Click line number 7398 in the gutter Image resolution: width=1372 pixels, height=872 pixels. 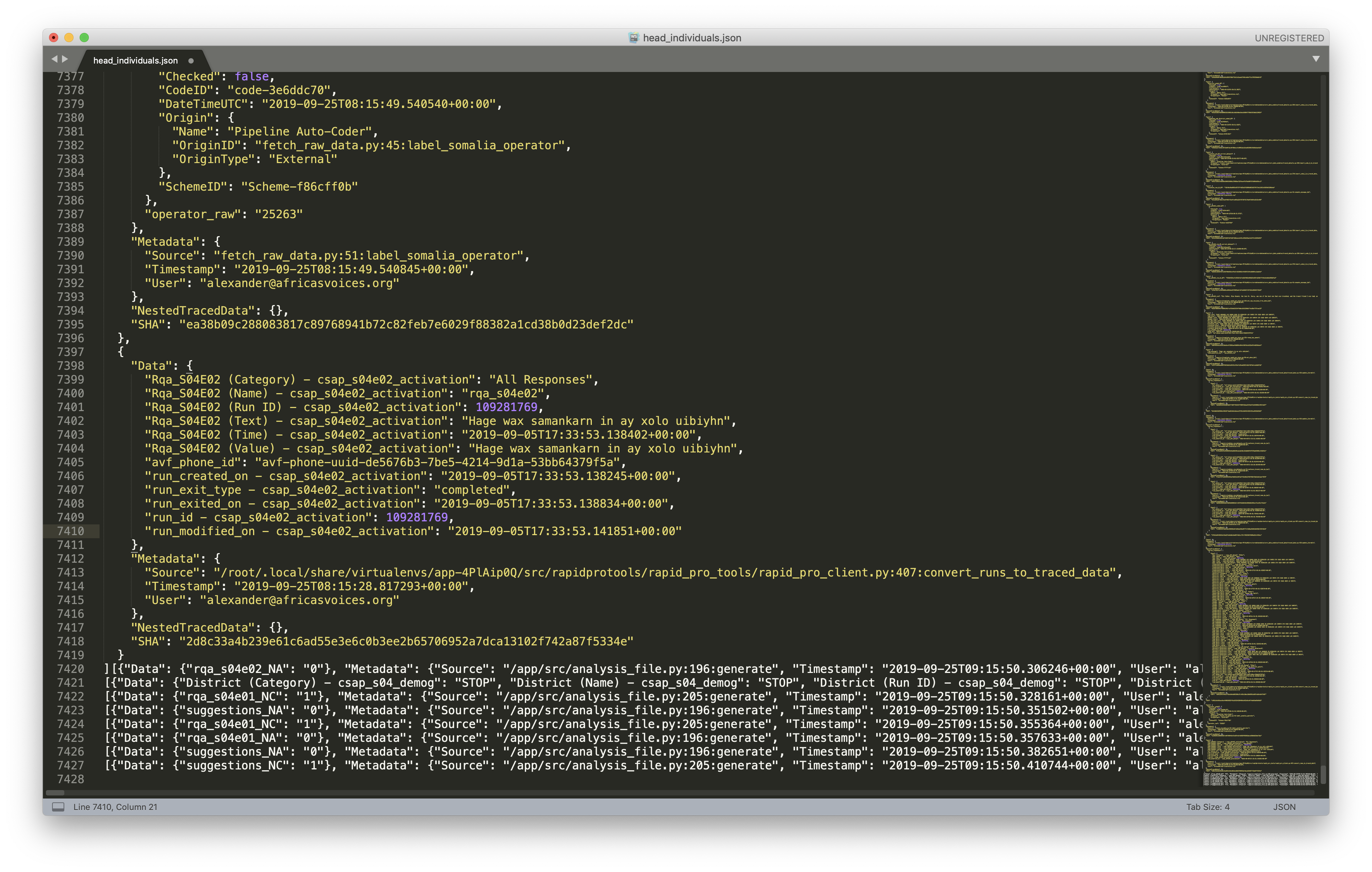tap(70, 366)
